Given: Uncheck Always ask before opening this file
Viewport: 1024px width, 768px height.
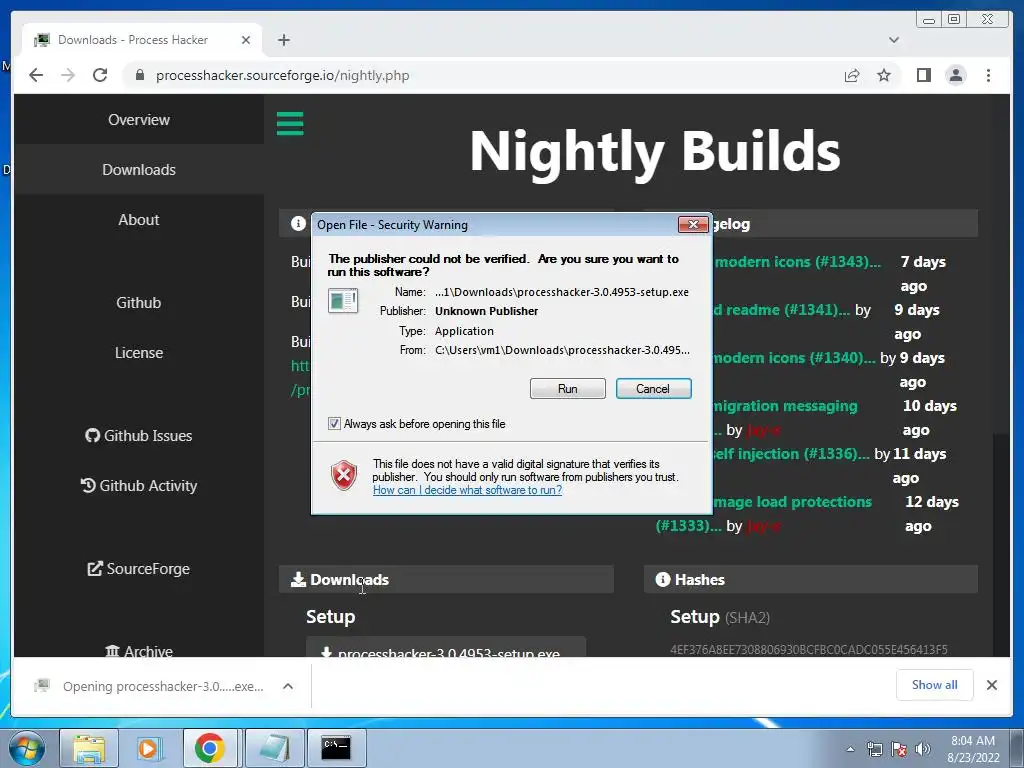Looking at the screenshot, I should pos(334,424).
